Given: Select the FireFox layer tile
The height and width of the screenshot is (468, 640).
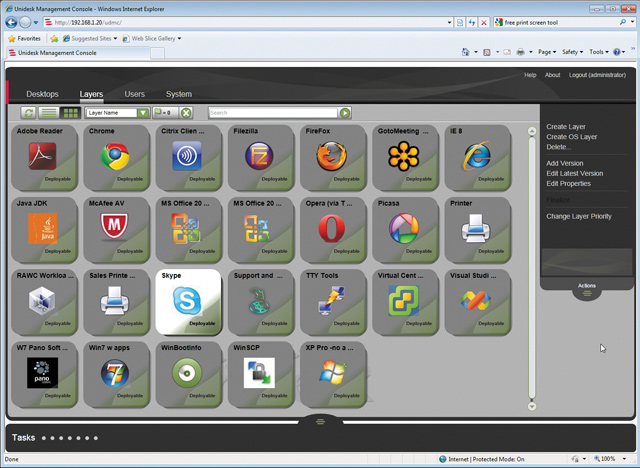Looking at the screenshot, I should click(x=333, y=157).
